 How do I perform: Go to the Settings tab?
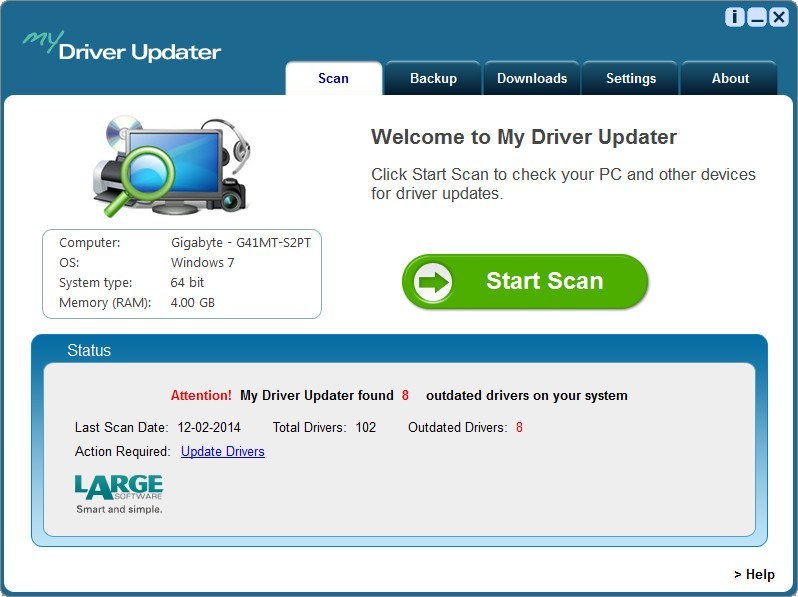click(x=631, y=78)
